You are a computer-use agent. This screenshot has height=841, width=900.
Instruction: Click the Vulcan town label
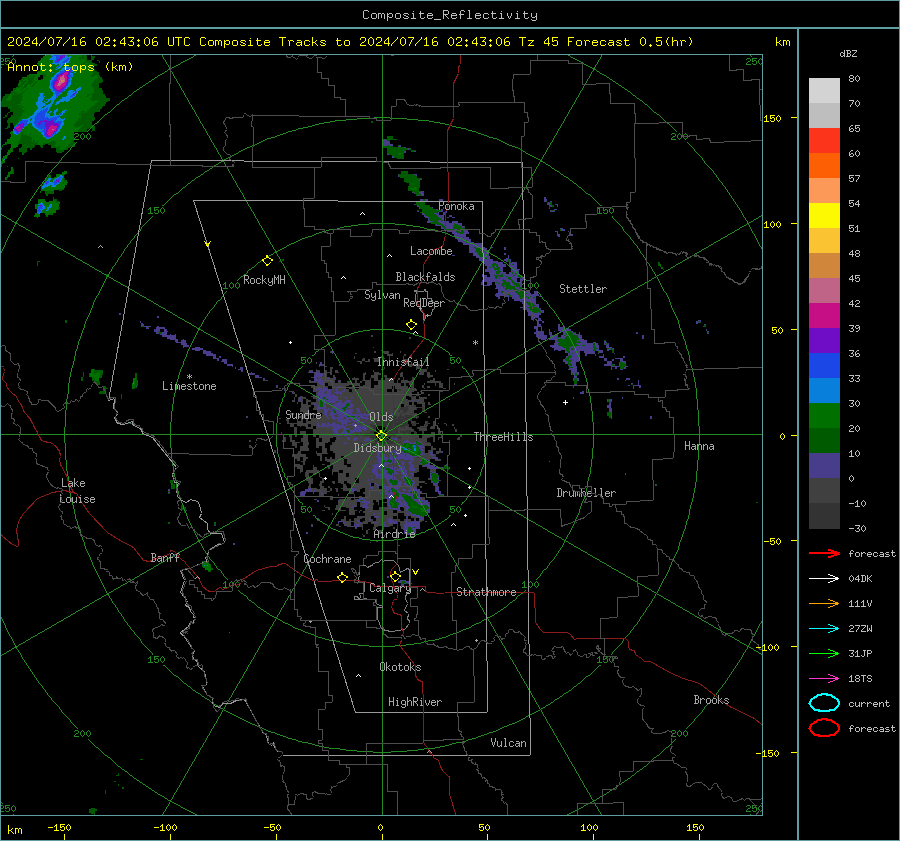pos(508,743)
